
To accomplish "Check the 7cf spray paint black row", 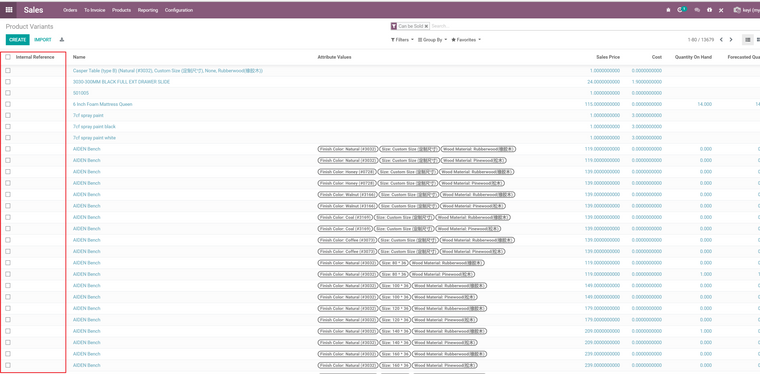I will pyautogui.click(x=8, y=126).
